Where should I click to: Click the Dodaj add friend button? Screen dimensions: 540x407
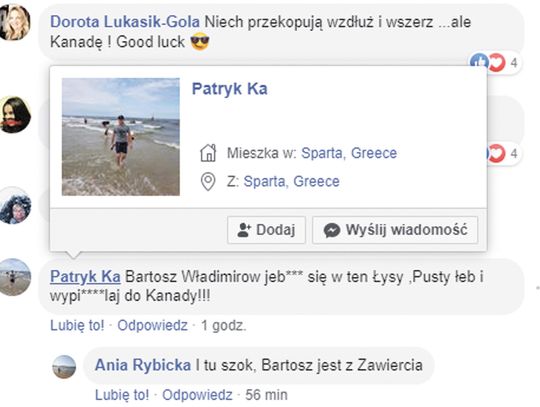tap(266, 230)
